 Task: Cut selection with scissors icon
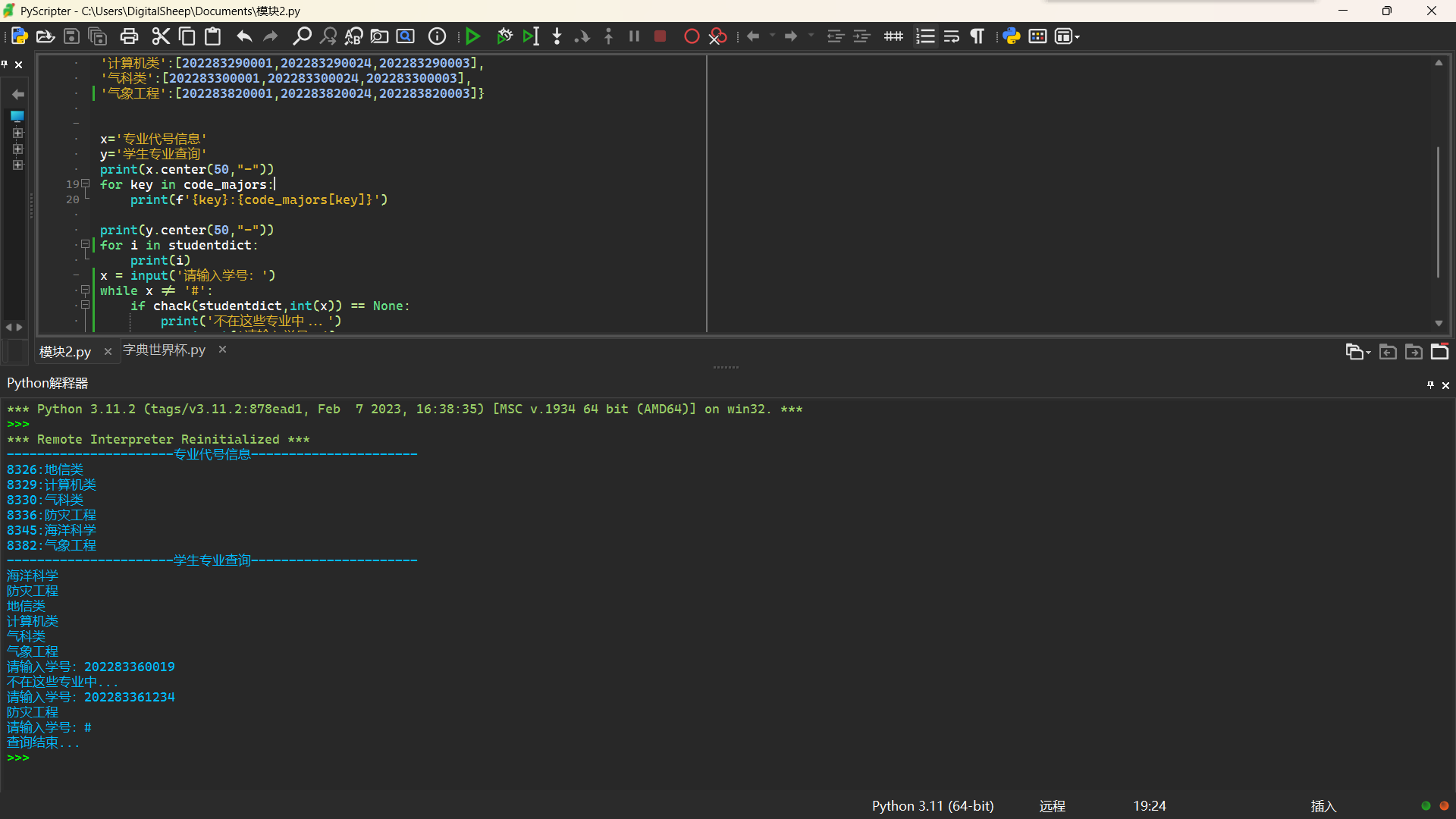(160, 36)
